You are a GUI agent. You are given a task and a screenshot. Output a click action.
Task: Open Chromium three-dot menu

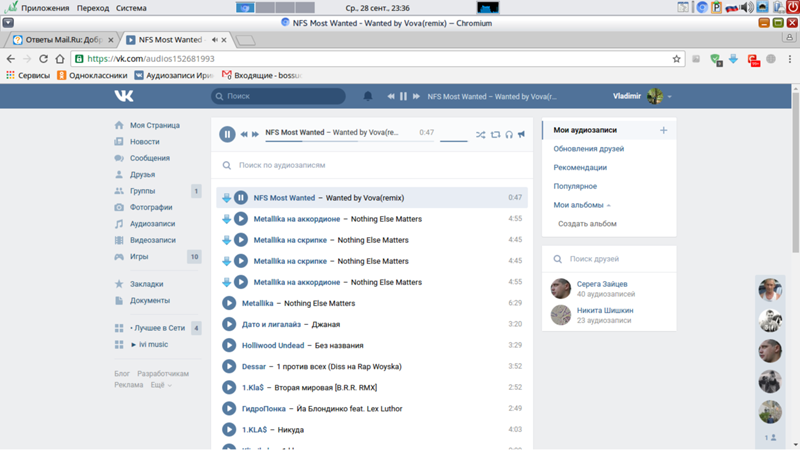(790, 59)
